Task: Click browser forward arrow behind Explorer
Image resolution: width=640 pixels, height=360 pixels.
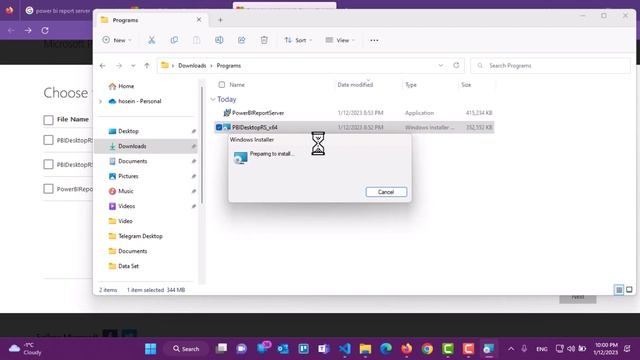Action: click(x=28, y=30)
